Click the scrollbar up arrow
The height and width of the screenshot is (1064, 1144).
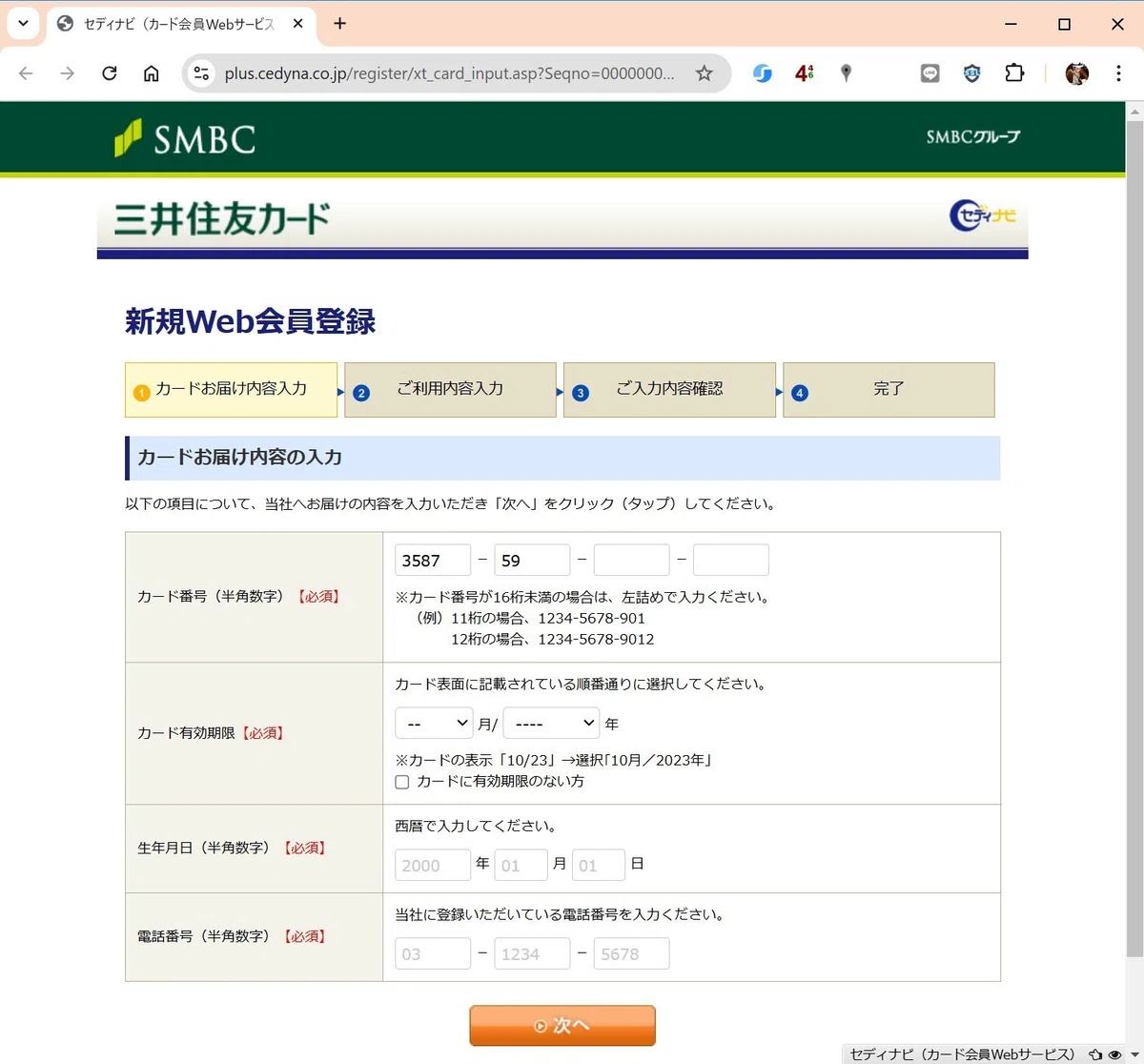[1134, 112]
